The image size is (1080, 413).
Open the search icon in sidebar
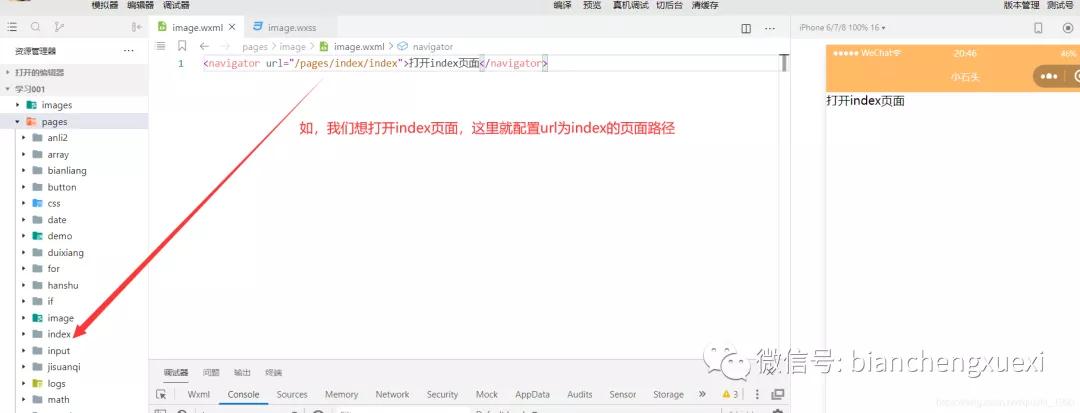[x=35, y=27]
